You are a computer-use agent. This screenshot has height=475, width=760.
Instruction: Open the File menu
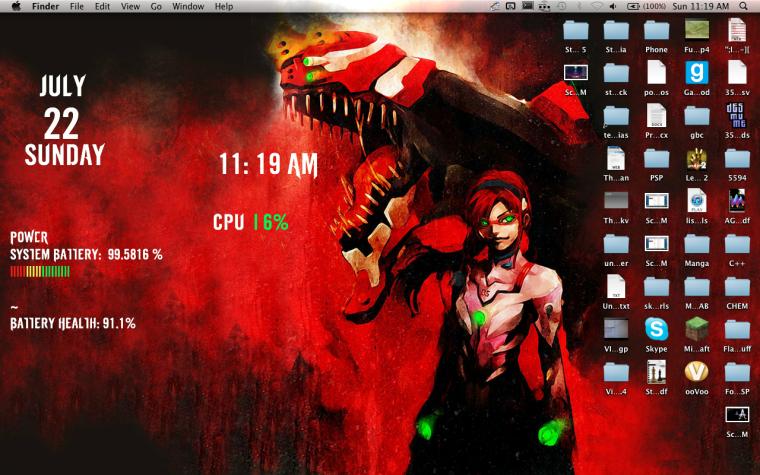click(x=77, y=6)
